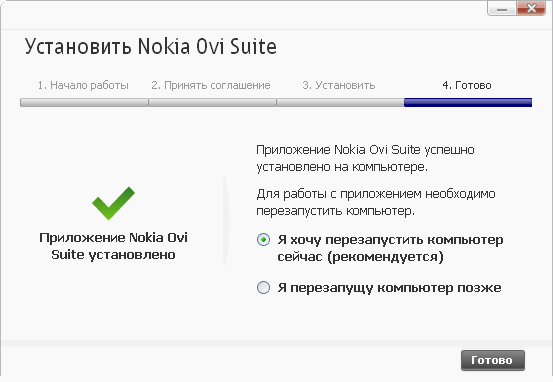
Task: Click the green checkmark success icon
Action: point(113,203)
